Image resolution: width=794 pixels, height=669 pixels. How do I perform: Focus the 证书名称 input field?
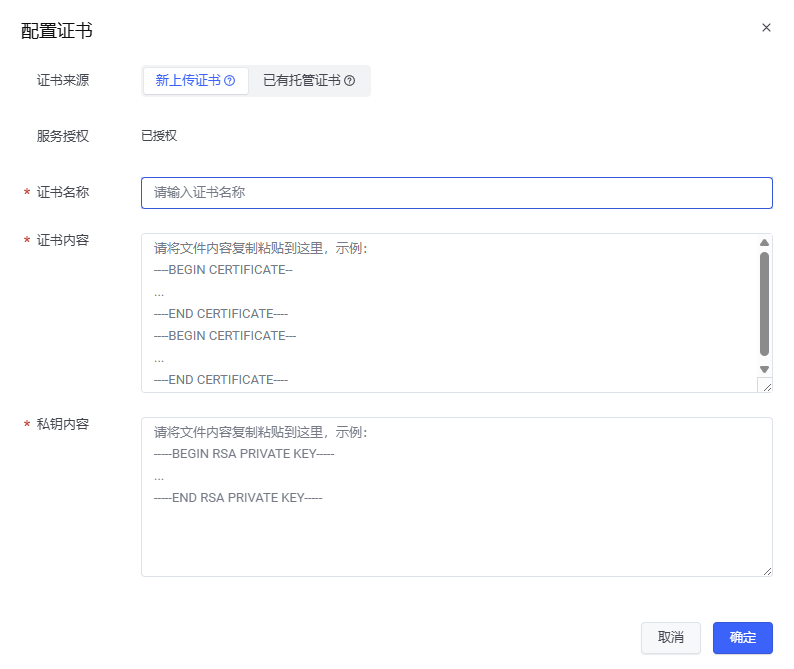pyautogui.click(x=456, y=193)
